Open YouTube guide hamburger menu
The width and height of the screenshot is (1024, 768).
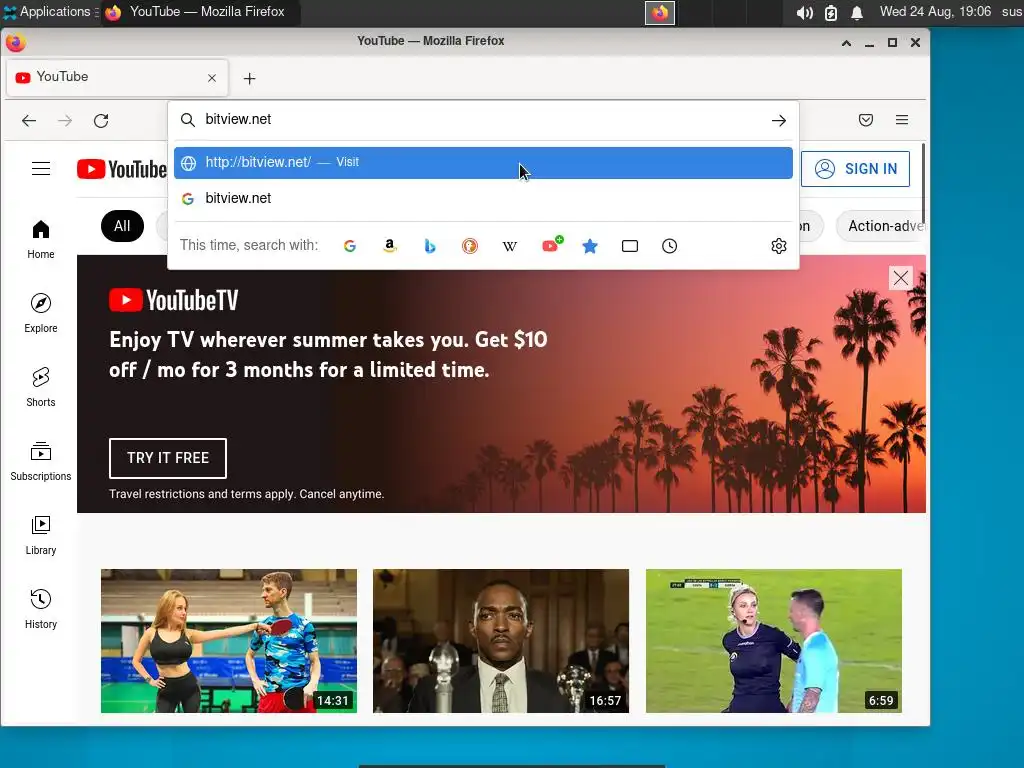point(41,168)
